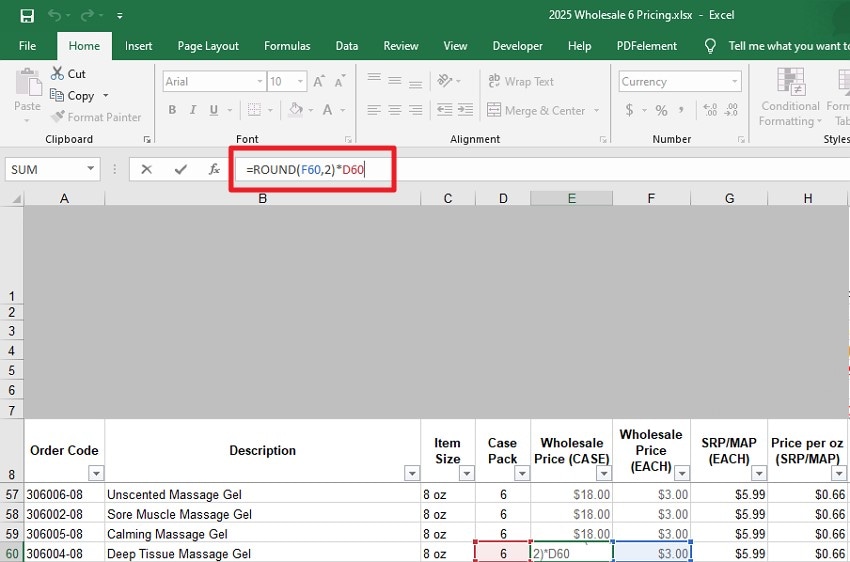Click the Redo arrow icon

[x=87, y=15]
